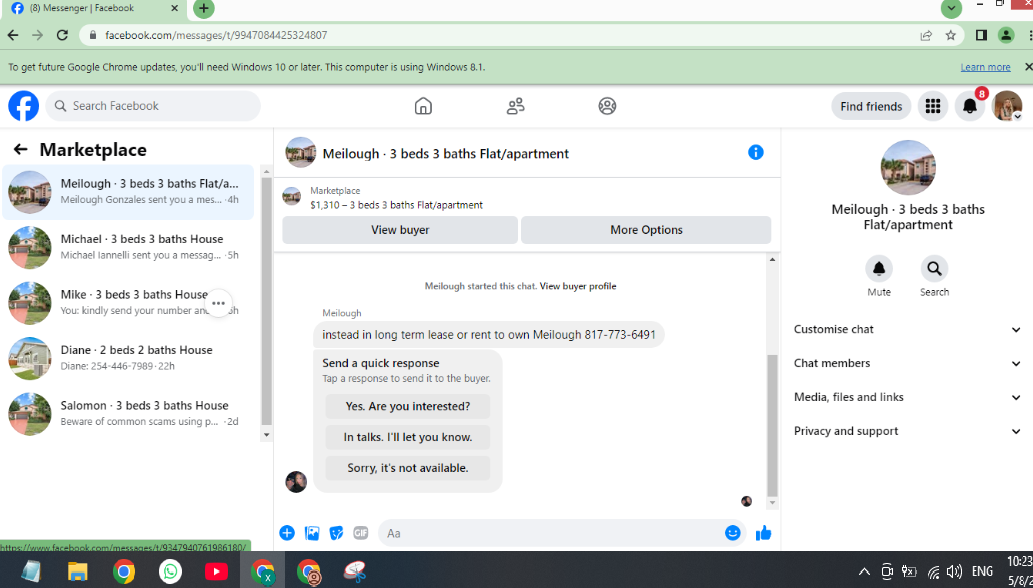Reload the page with Chrome refresh button
This screenshot has width=1033, height=588.
click(x=63, y=36)
